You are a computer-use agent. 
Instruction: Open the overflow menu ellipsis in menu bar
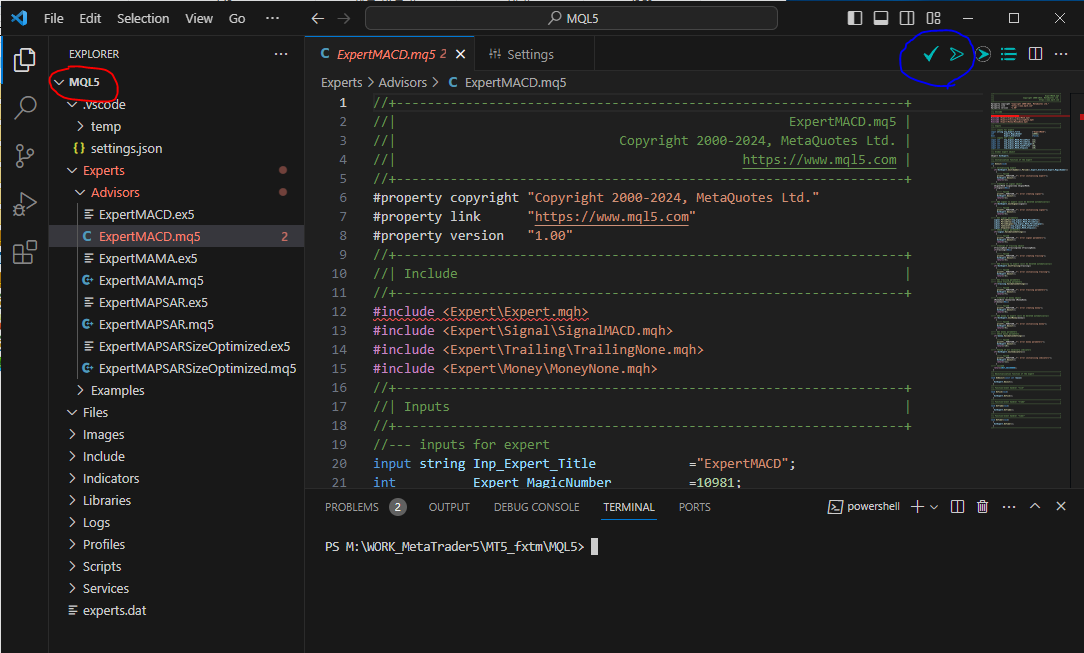(x=272, y=19)
